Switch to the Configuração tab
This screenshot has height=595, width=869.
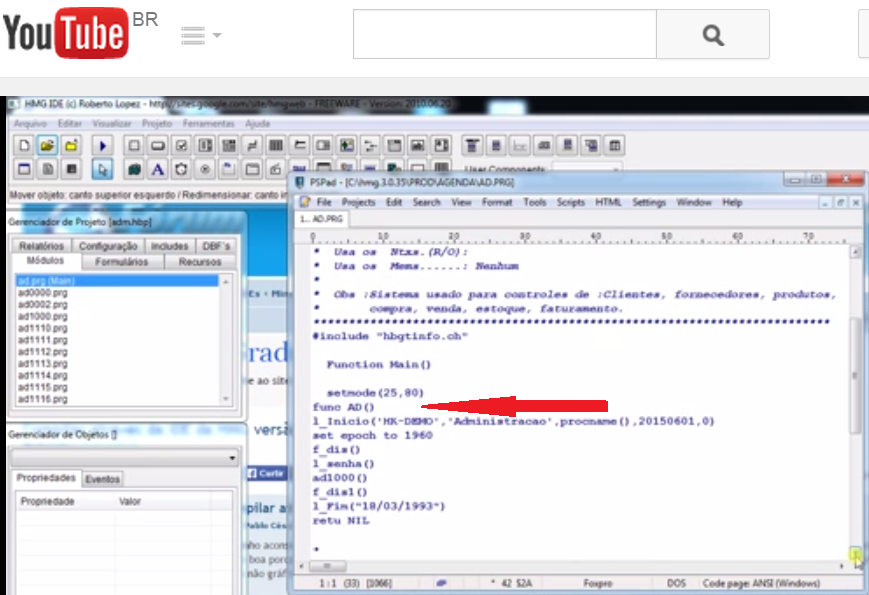point(108,246)
